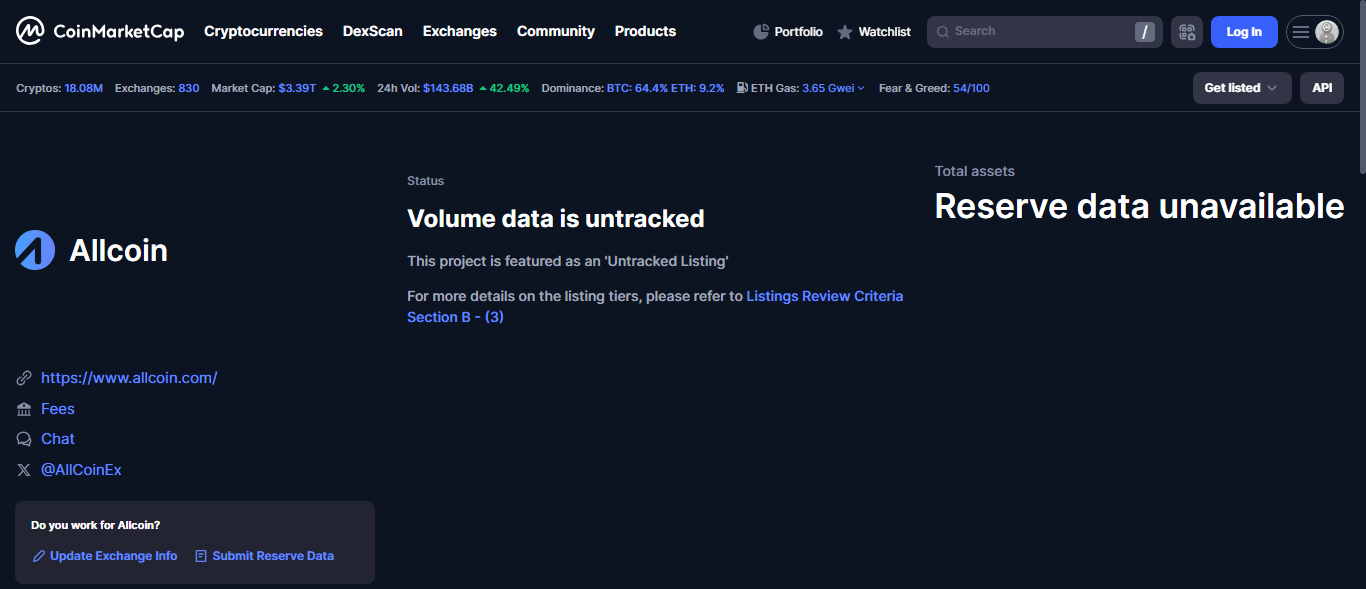Click the 'Status' label
1366x589 pixels.
426,181
